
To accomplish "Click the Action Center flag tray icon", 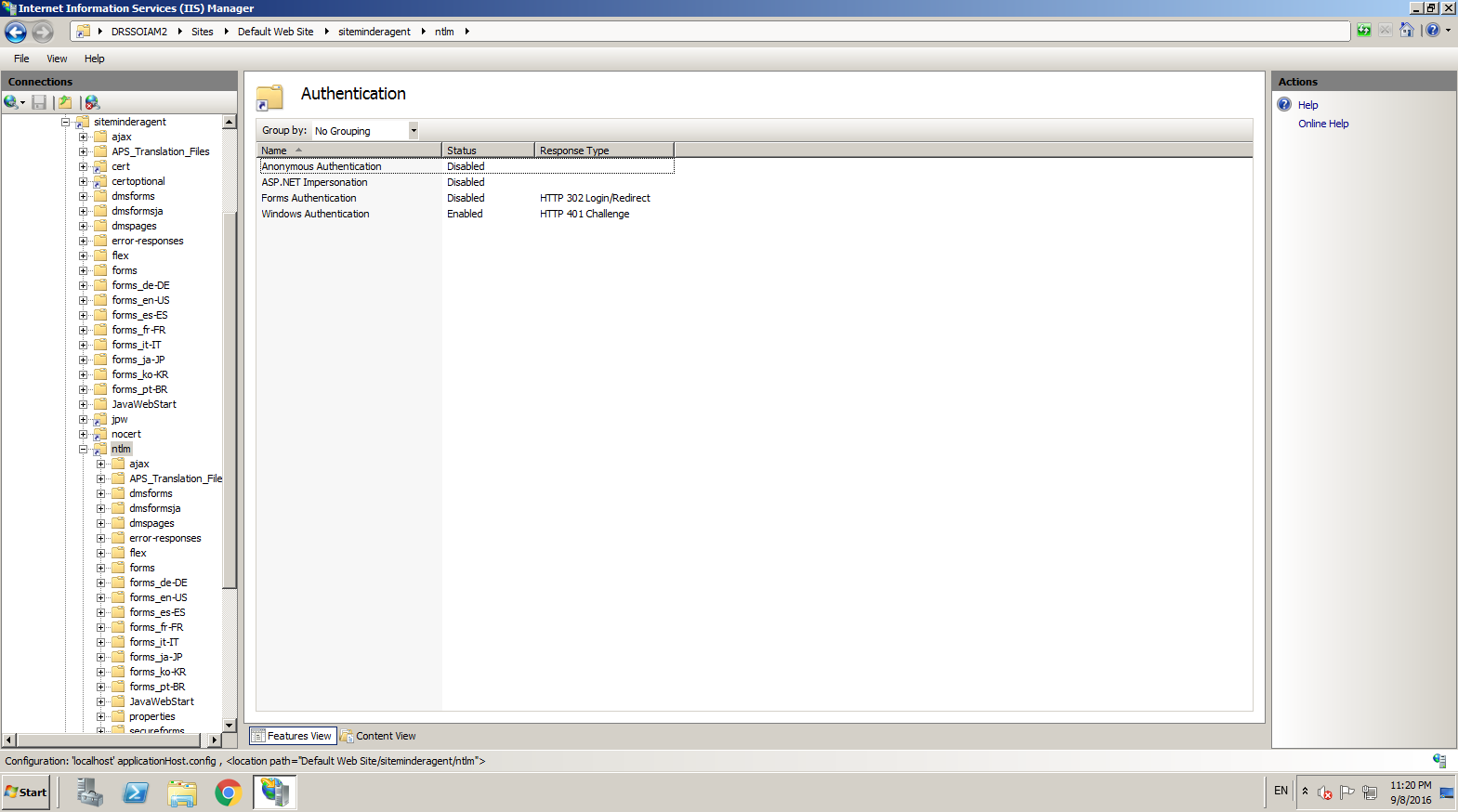I will (x=1347, y=792).
